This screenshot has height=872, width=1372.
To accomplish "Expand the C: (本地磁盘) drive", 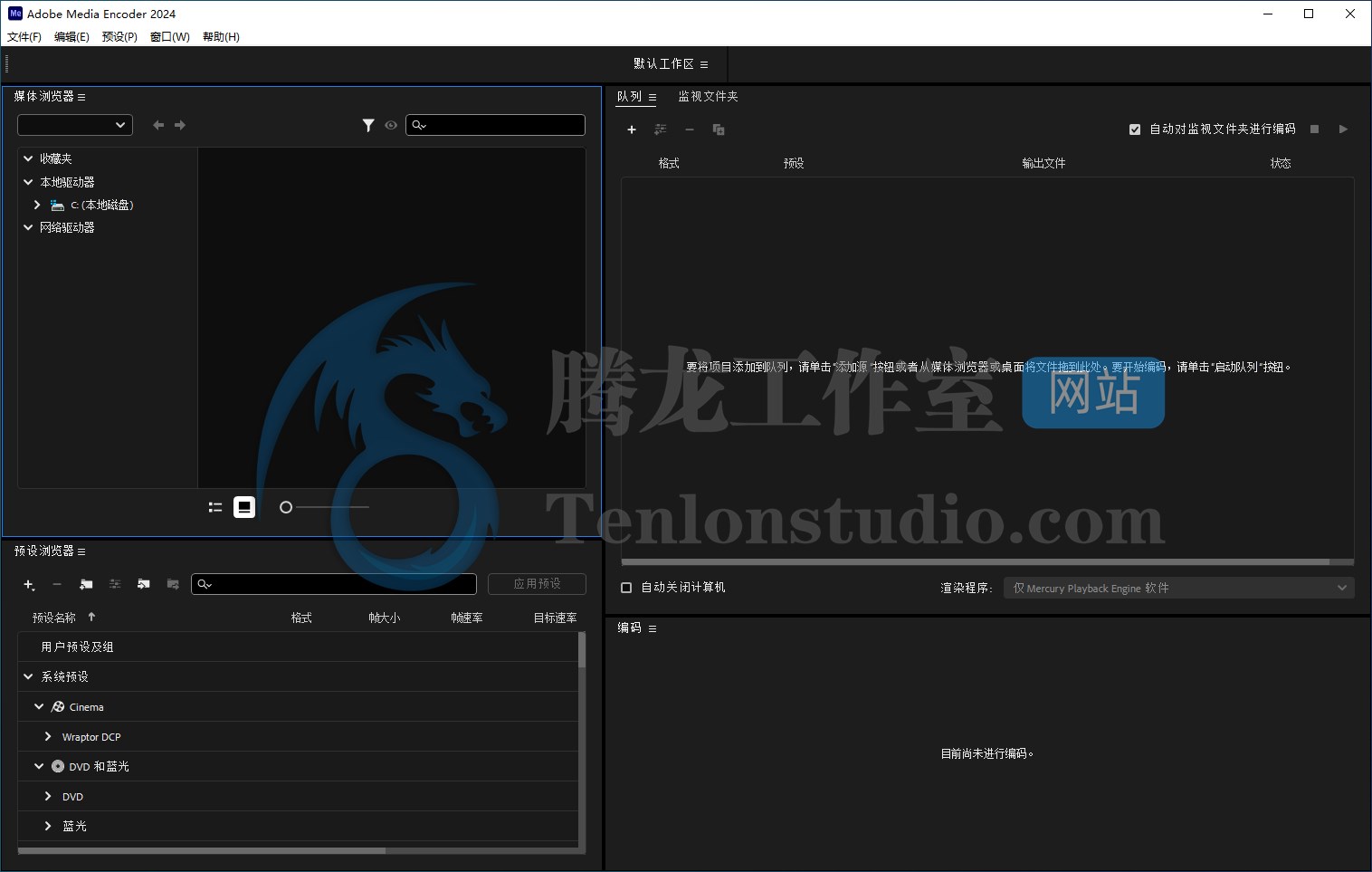I will pos(37,205).
